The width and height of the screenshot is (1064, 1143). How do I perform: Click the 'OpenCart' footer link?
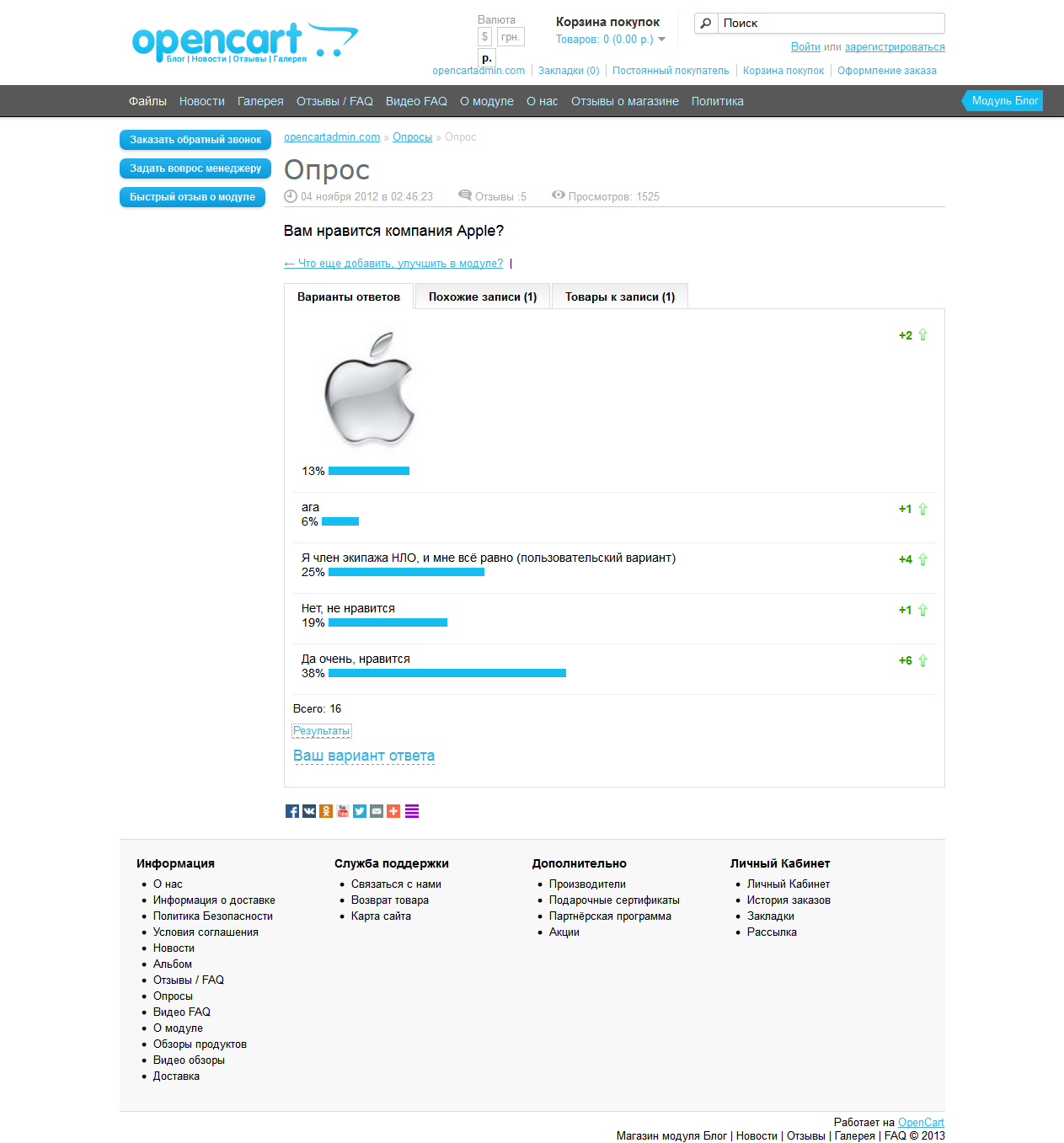point(921,1123)
